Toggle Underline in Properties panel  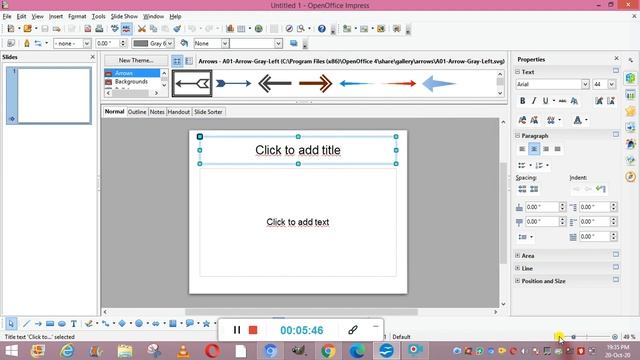(545, 101)
